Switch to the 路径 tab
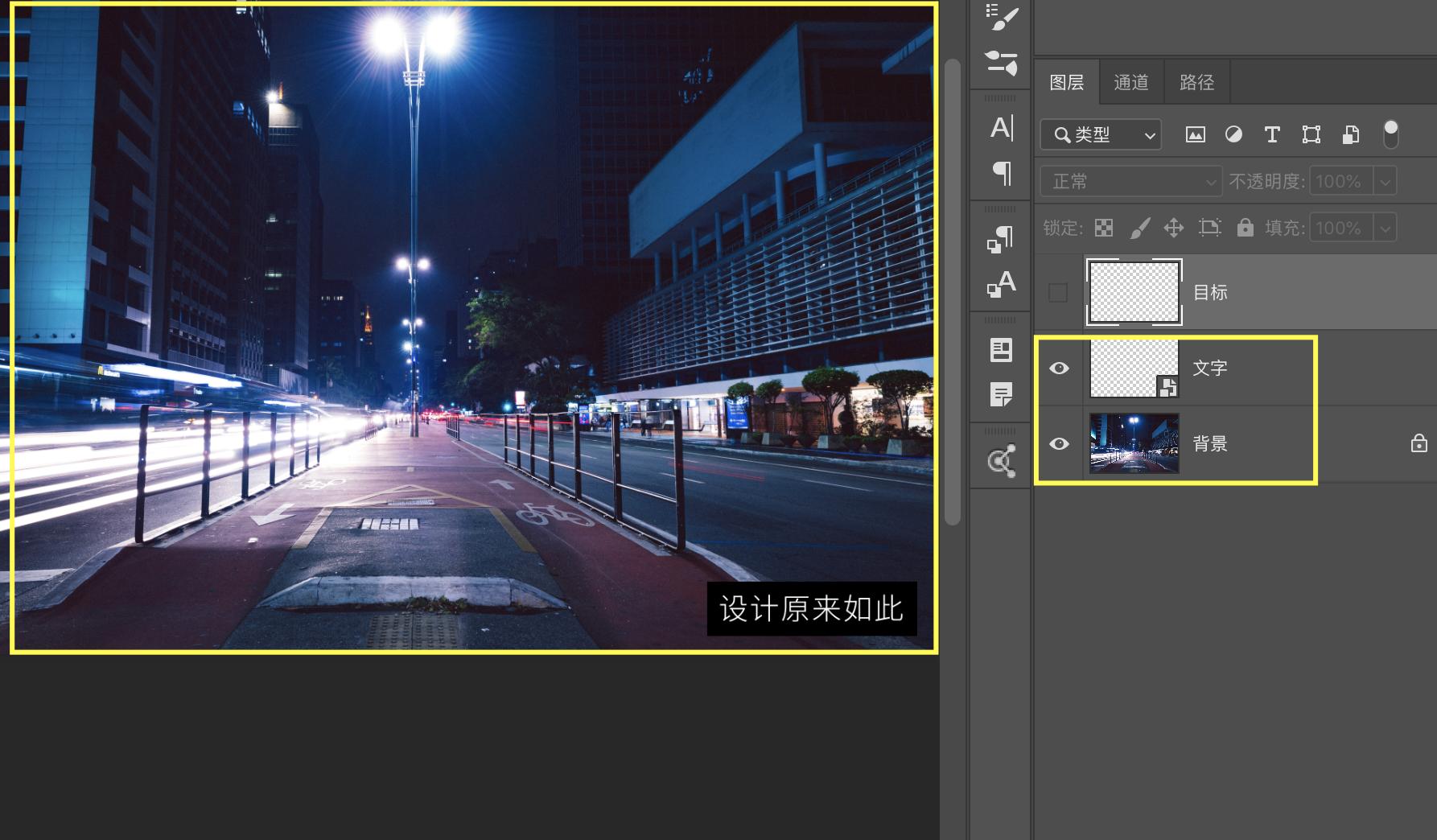Viewport: 1437px width, 840px height. coord(1196,82)
